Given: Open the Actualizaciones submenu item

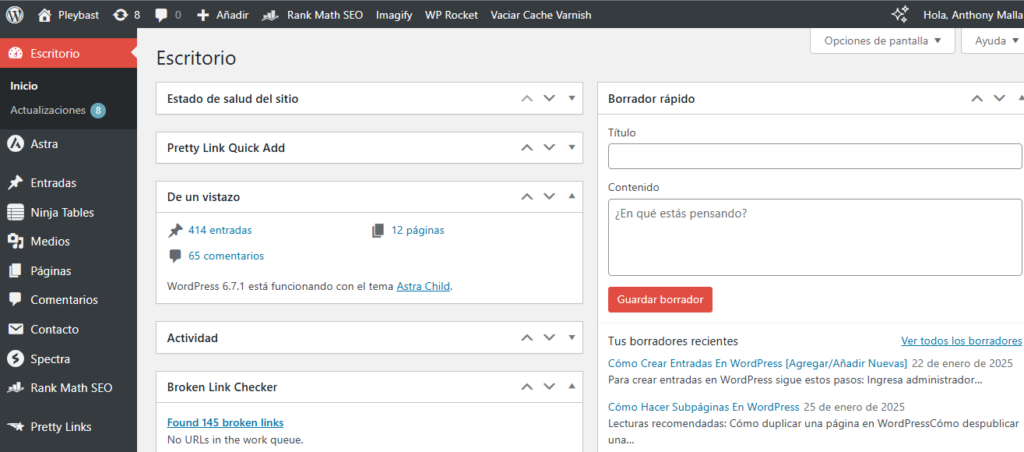Looking at the screenshot, I should click(58, 110).
